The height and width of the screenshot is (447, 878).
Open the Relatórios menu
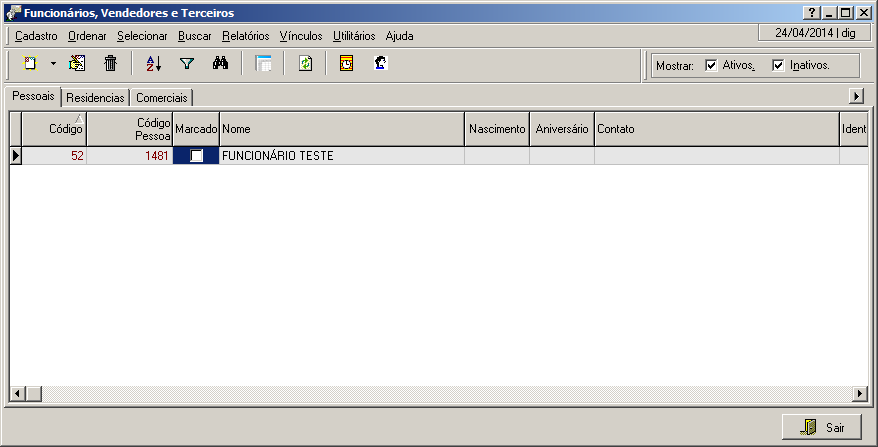pyautogui.click(x=245, y=36)
